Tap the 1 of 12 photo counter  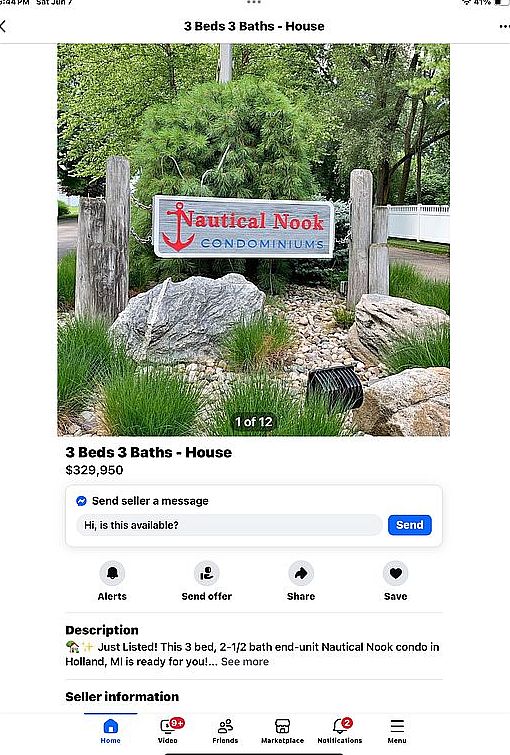pos(253,422)
